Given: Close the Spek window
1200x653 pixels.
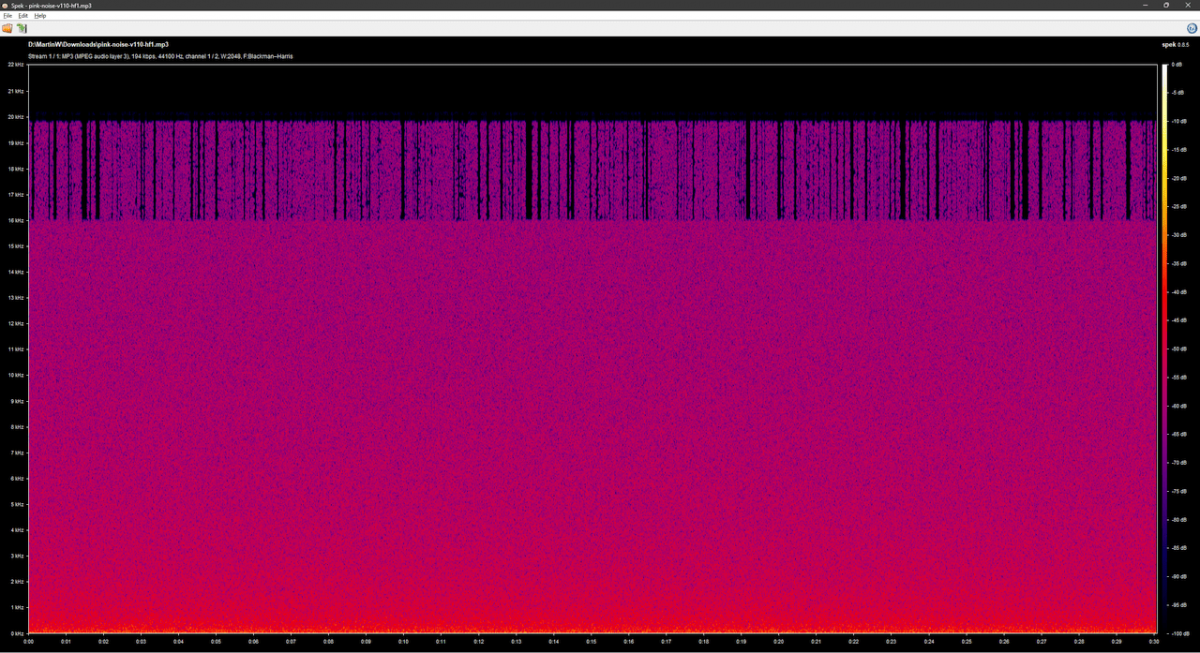Looking at the screenshot, I should tap(1189, 5).
